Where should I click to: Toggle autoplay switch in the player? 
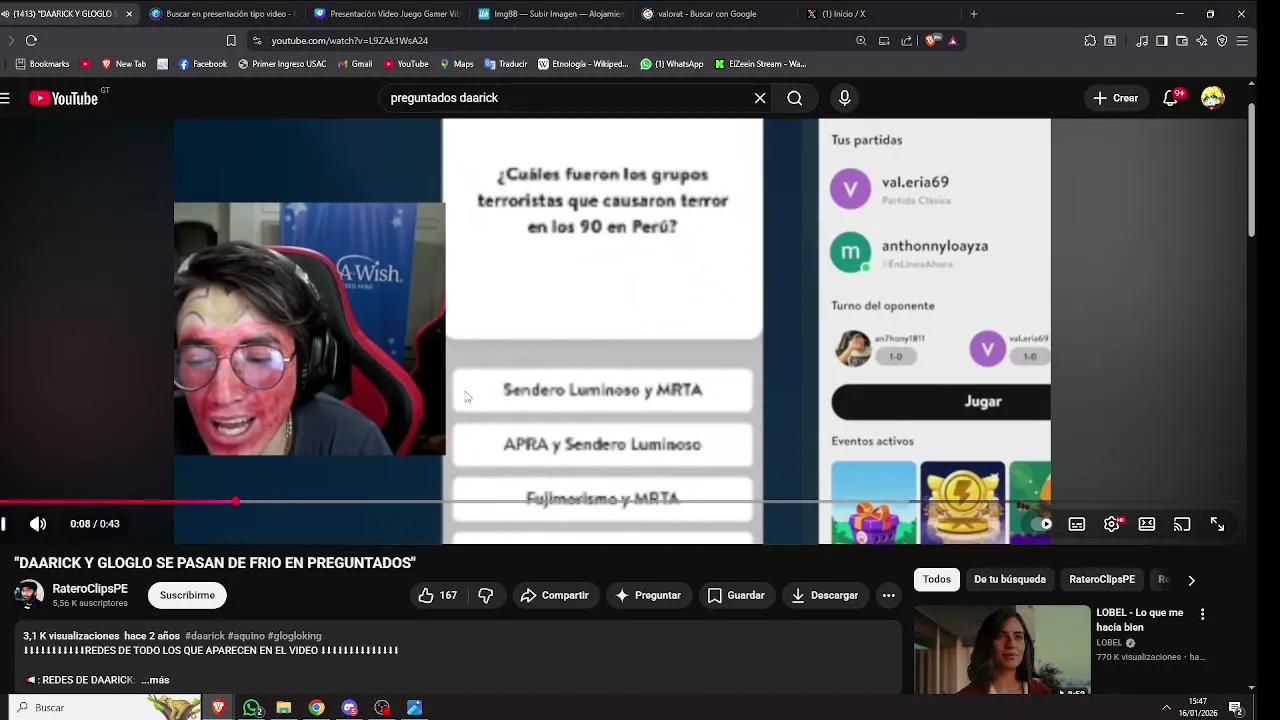(1043, 524)
